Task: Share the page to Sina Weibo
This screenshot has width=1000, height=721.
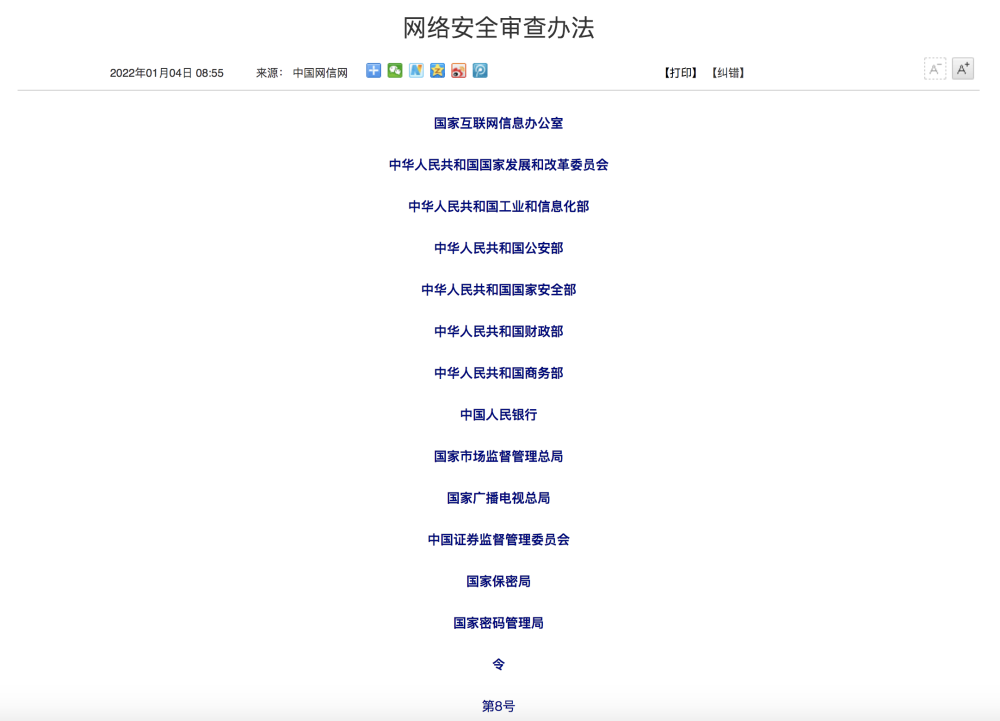Action: pos(459,71)
